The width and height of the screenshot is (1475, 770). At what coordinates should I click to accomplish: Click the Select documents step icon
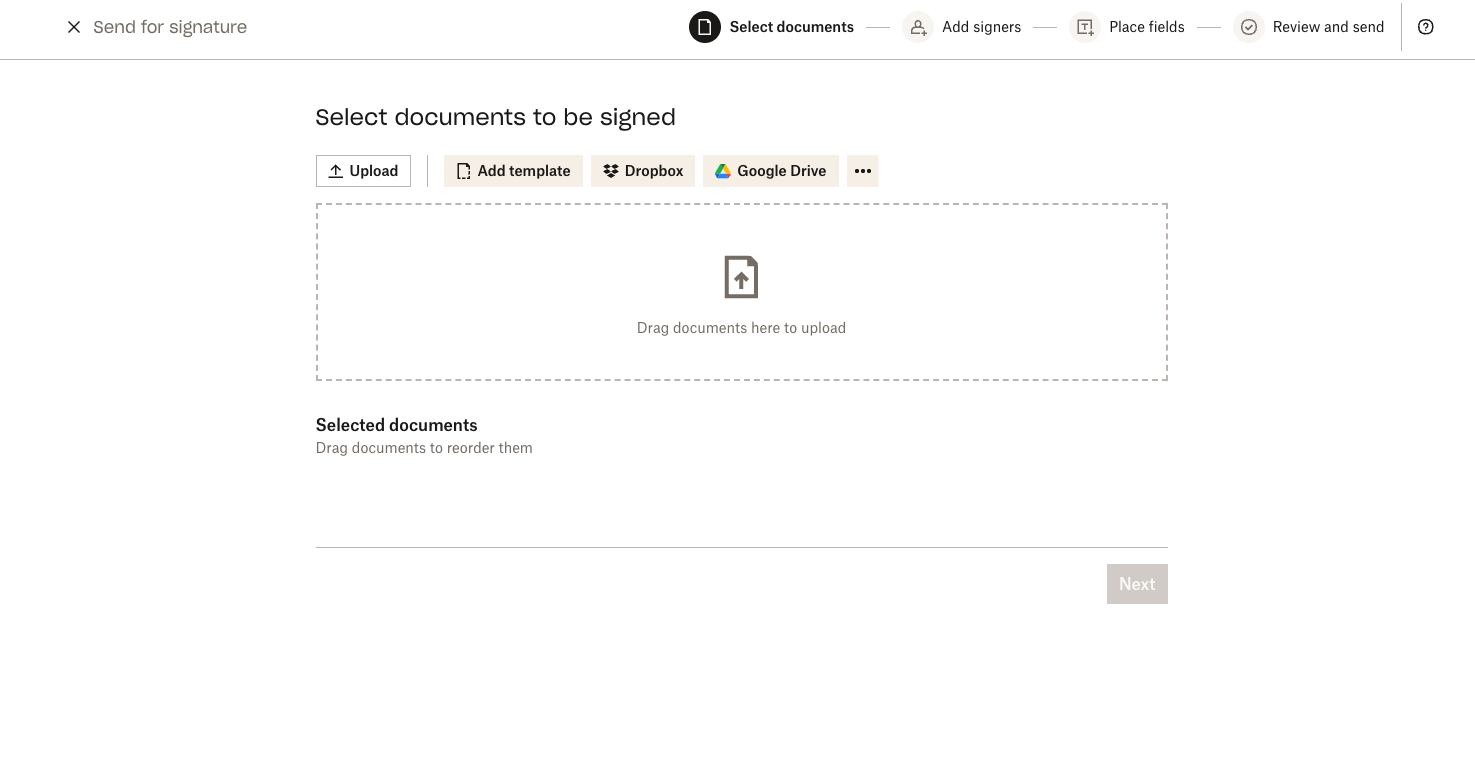[705, 27]
